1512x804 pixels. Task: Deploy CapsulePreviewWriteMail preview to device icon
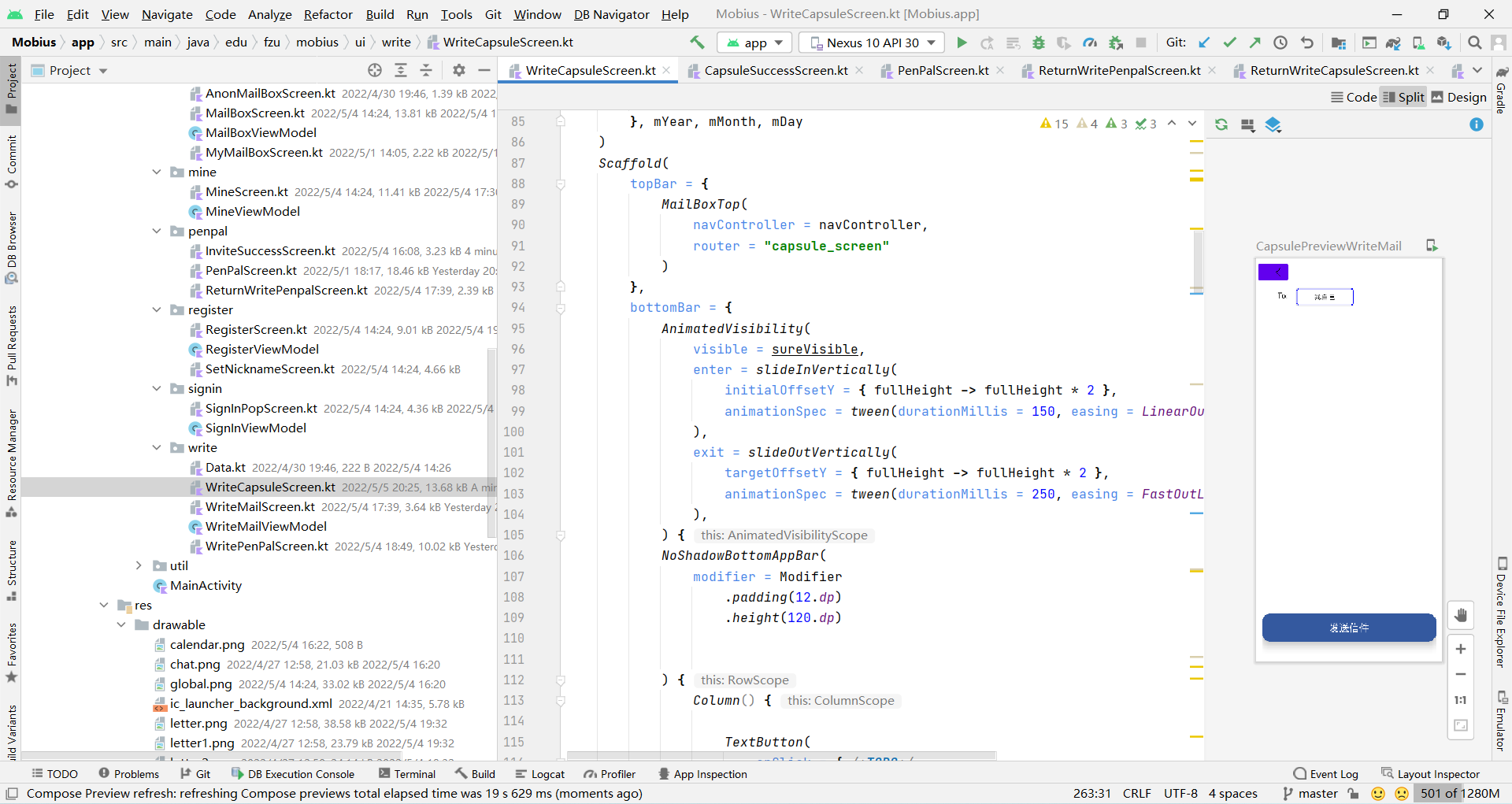pos(1432,246)
